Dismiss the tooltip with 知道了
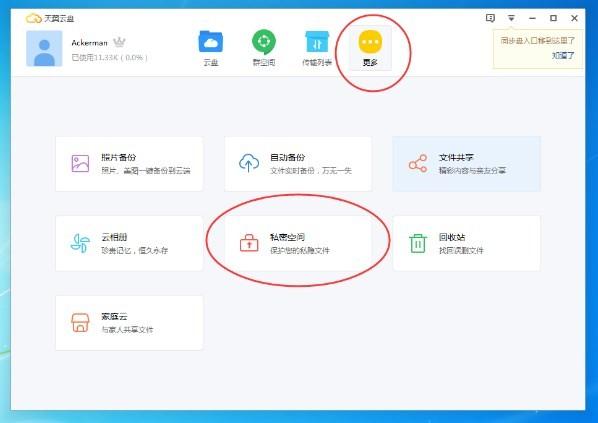The image size is (598, 423). 563,56
